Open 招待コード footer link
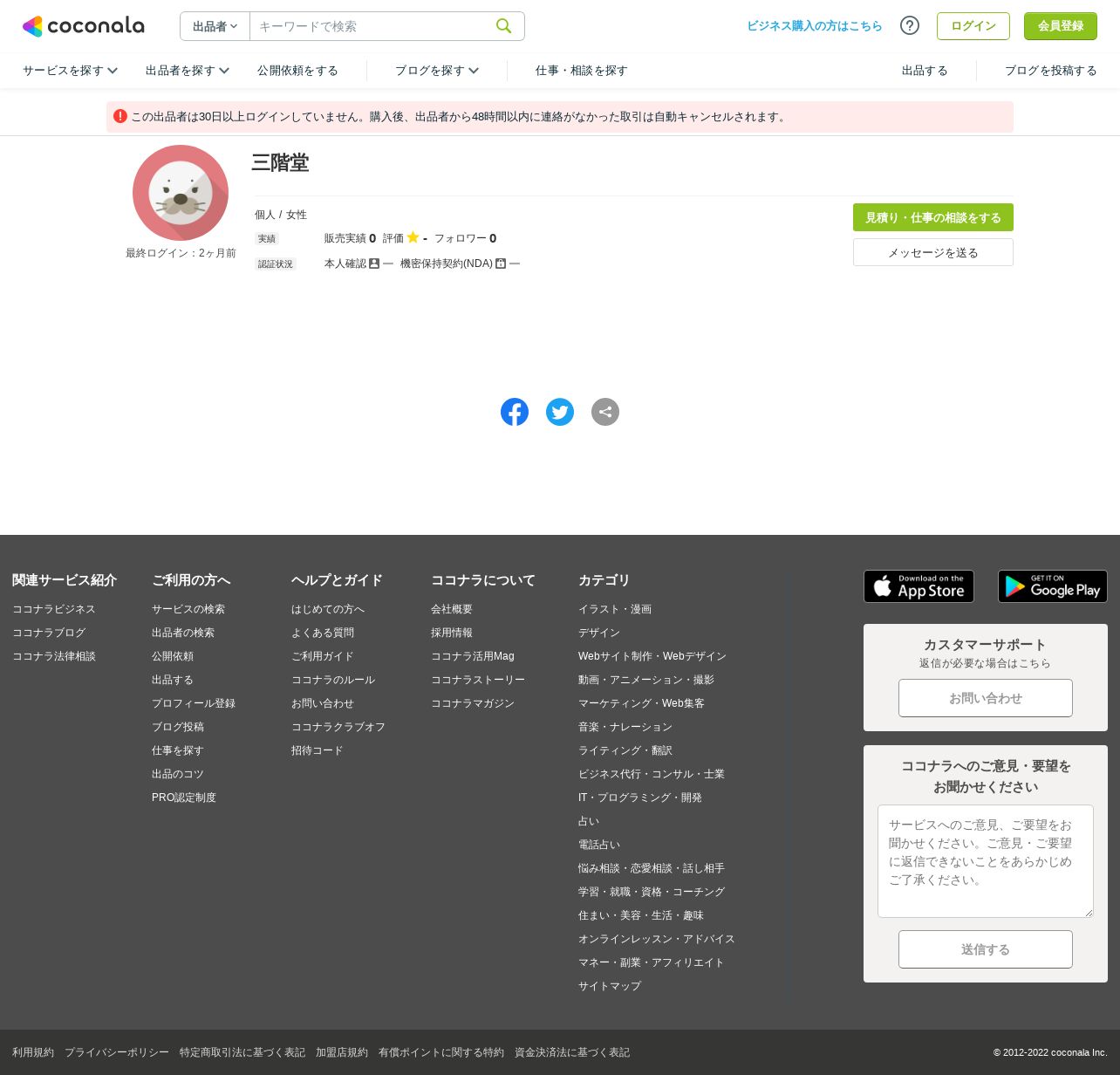The image size is (1120, 1075). click(318, 750)
